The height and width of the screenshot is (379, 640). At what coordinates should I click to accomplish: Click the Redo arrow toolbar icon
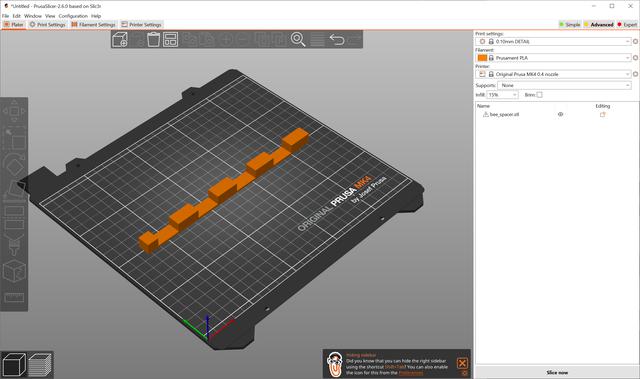(354, 39)
